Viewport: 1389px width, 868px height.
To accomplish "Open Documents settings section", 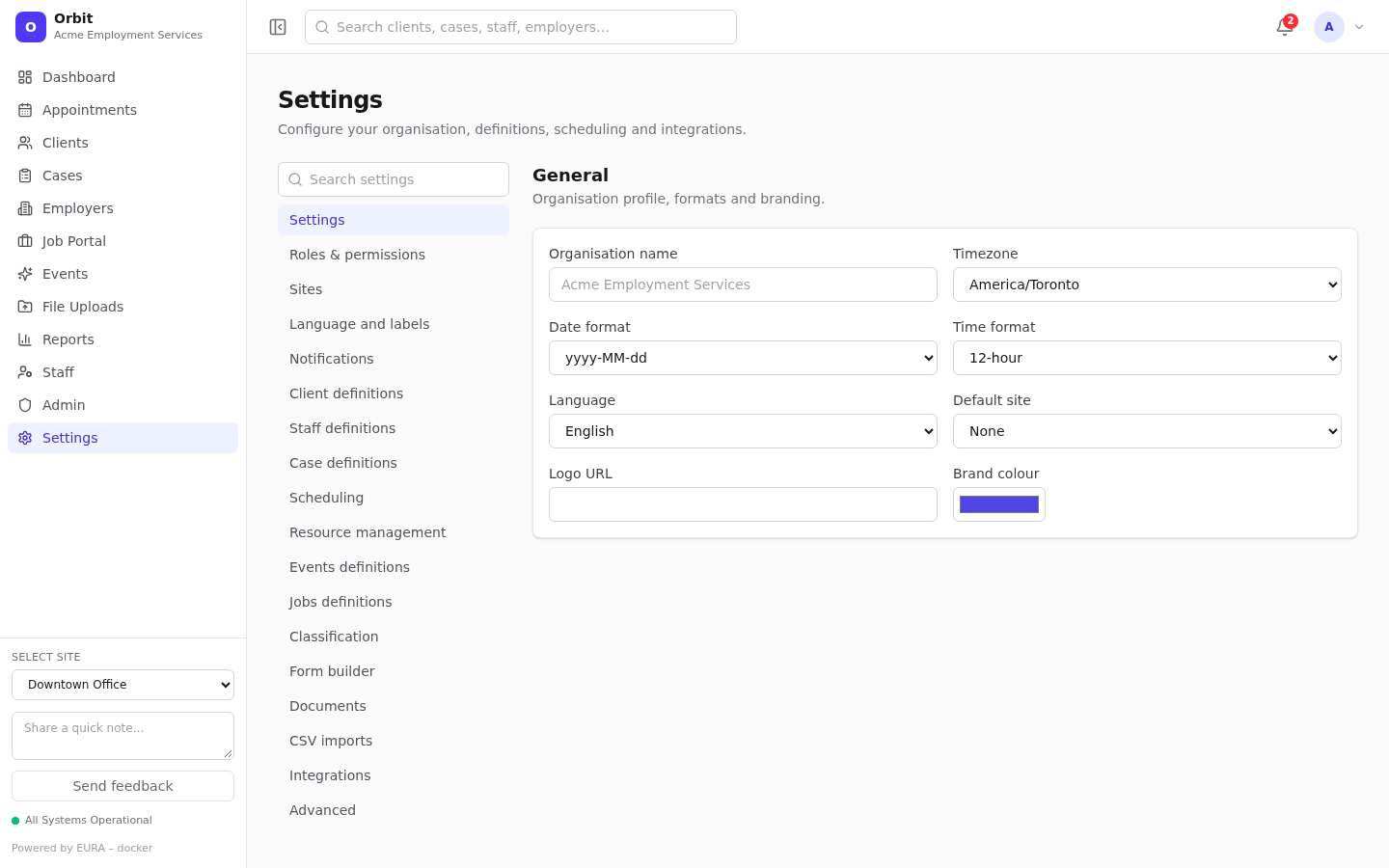I will 394,706.
